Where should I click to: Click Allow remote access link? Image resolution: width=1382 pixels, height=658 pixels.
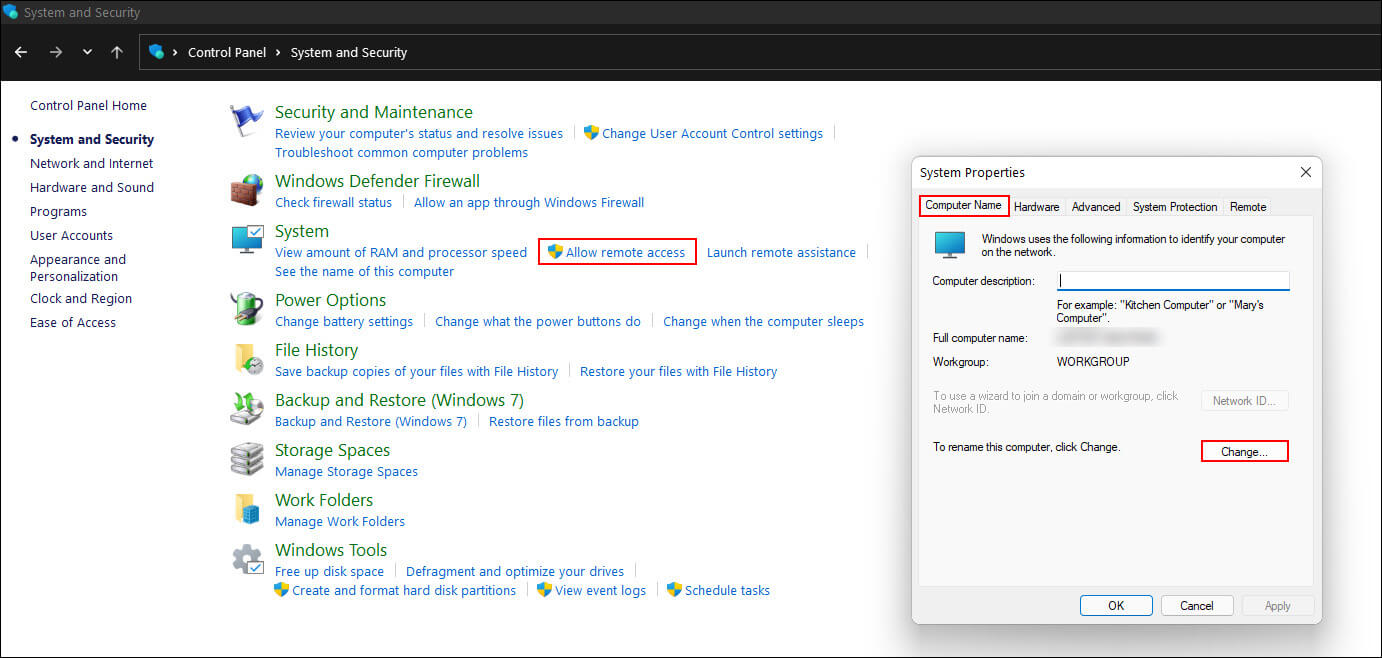[x=617, y=253]
